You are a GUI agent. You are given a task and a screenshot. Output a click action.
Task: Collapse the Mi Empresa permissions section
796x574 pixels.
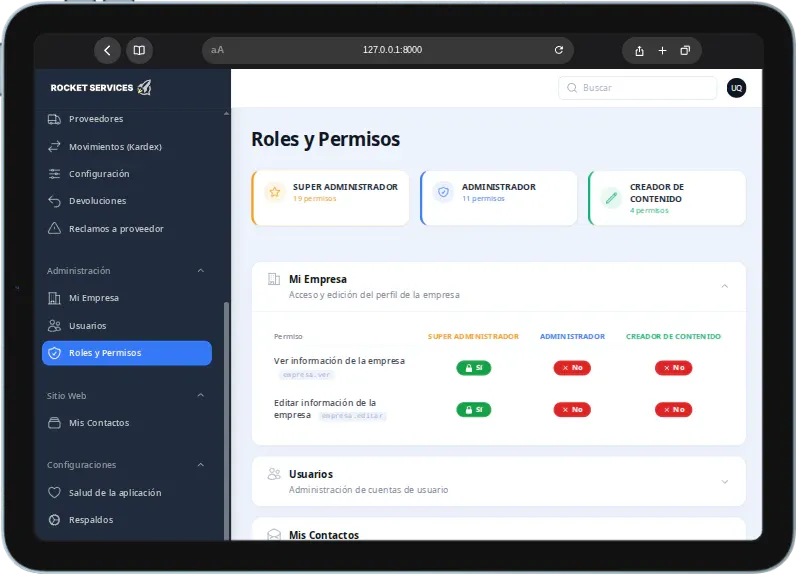click(724, 286)
